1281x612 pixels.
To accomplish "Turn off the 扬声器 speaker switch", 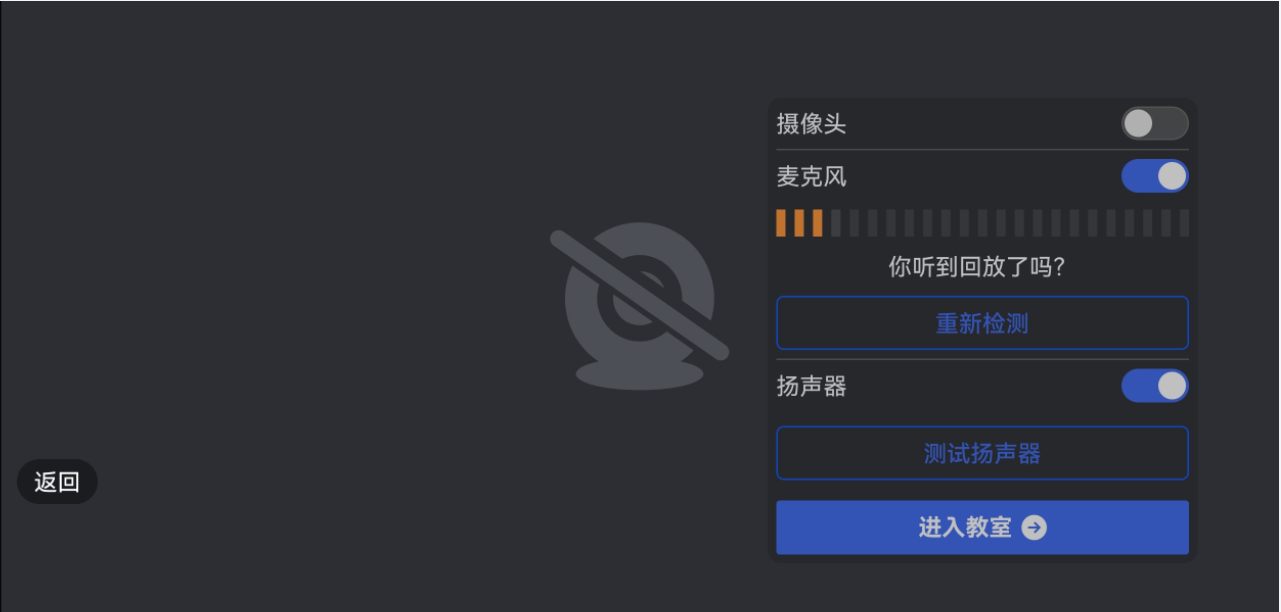I will (1154, 385).
